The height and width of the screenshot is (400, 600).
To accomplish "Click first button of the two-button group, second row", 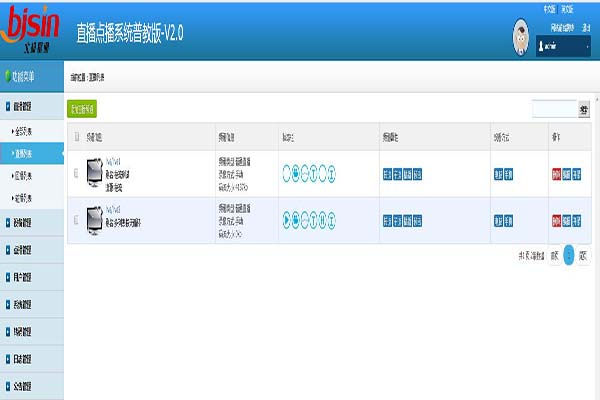I will tap(498, 221).
